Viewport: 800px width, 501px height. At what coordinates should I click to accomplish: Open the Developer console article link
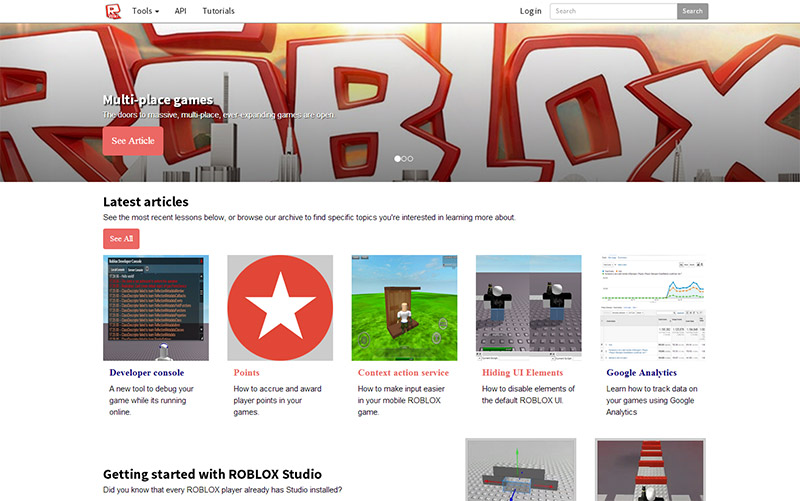click(x=146, y=373)
